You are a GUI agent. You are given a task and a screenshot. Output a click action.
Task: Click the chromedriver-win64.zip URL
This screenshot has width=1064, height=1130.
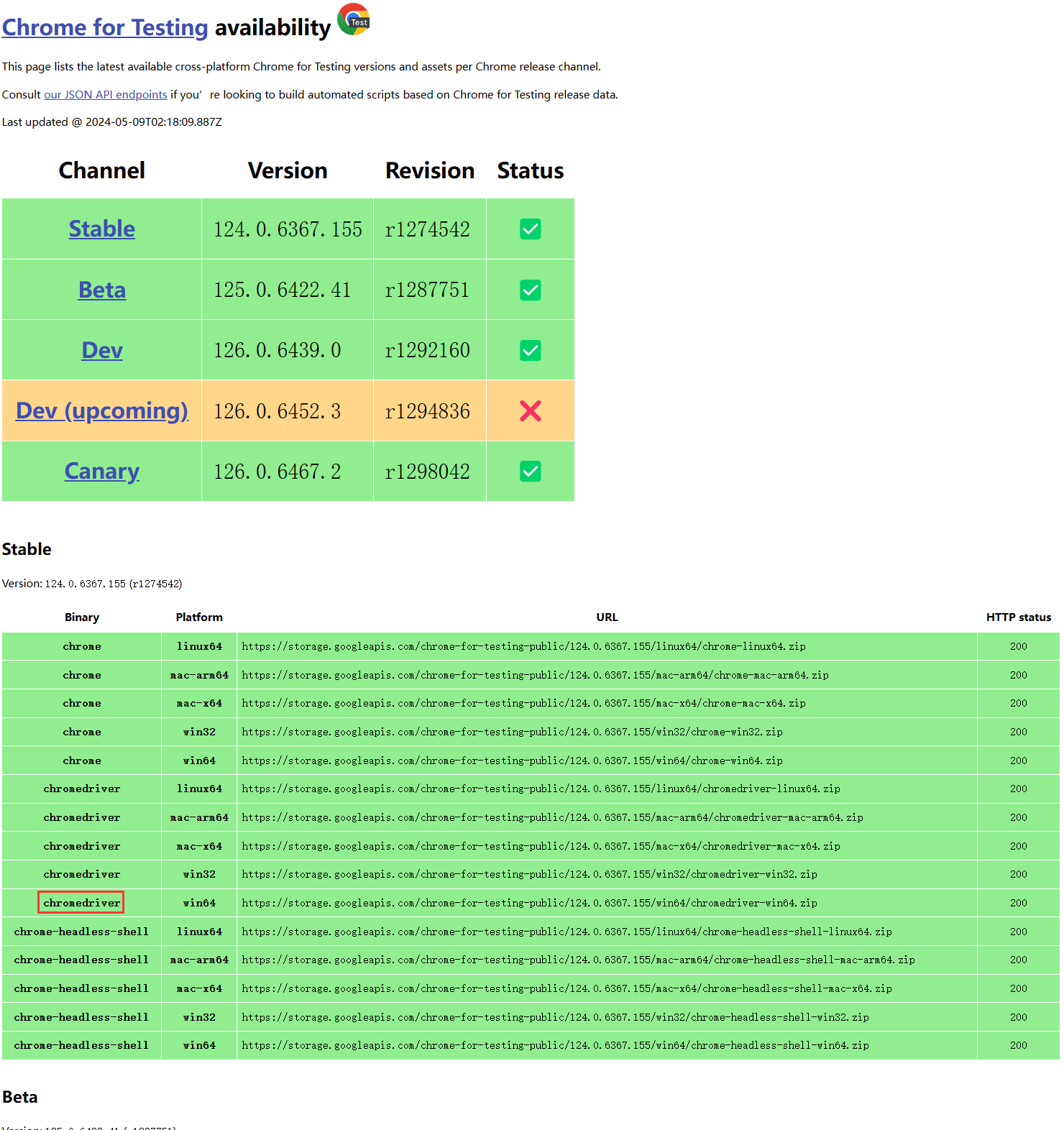(529, 903)
